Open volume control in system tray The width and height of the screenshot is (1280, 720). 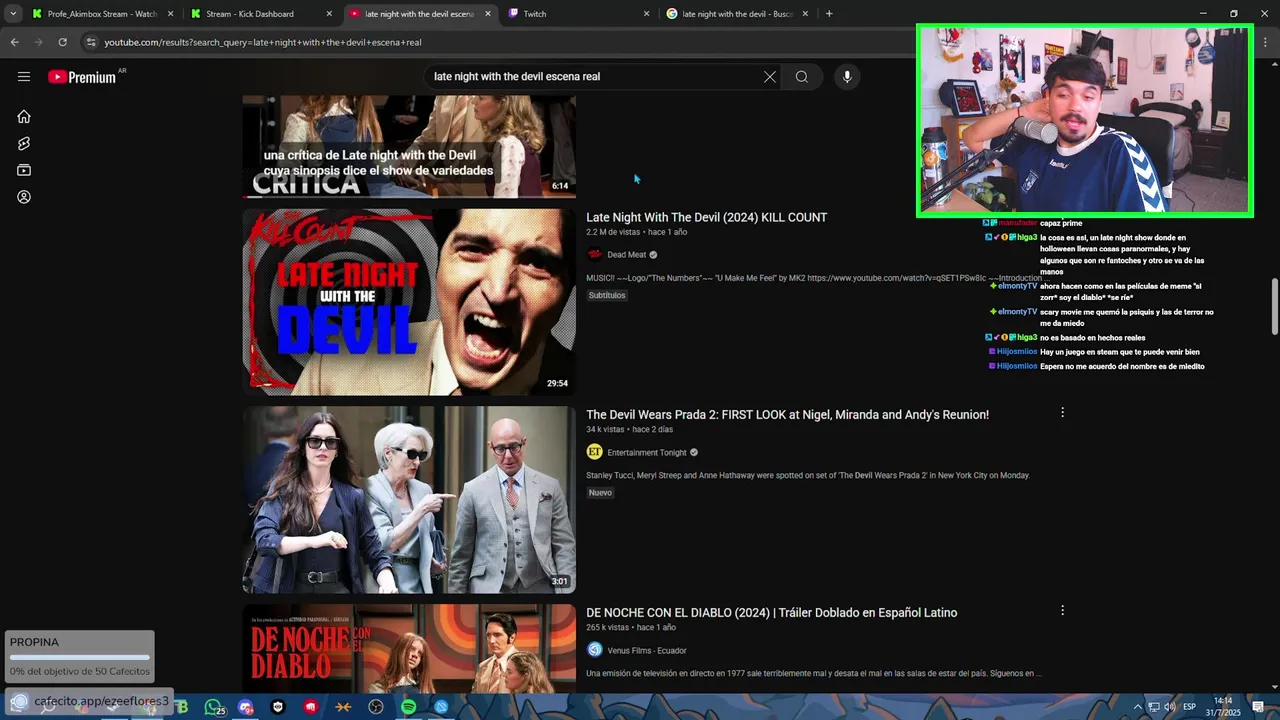click(x=1169, y=707)
